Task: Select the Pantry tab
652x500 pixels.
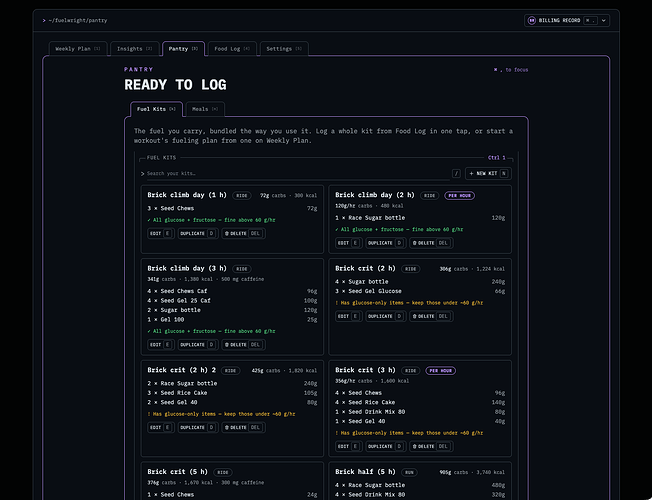Action: pyautogui.click(x=183, y=49)
